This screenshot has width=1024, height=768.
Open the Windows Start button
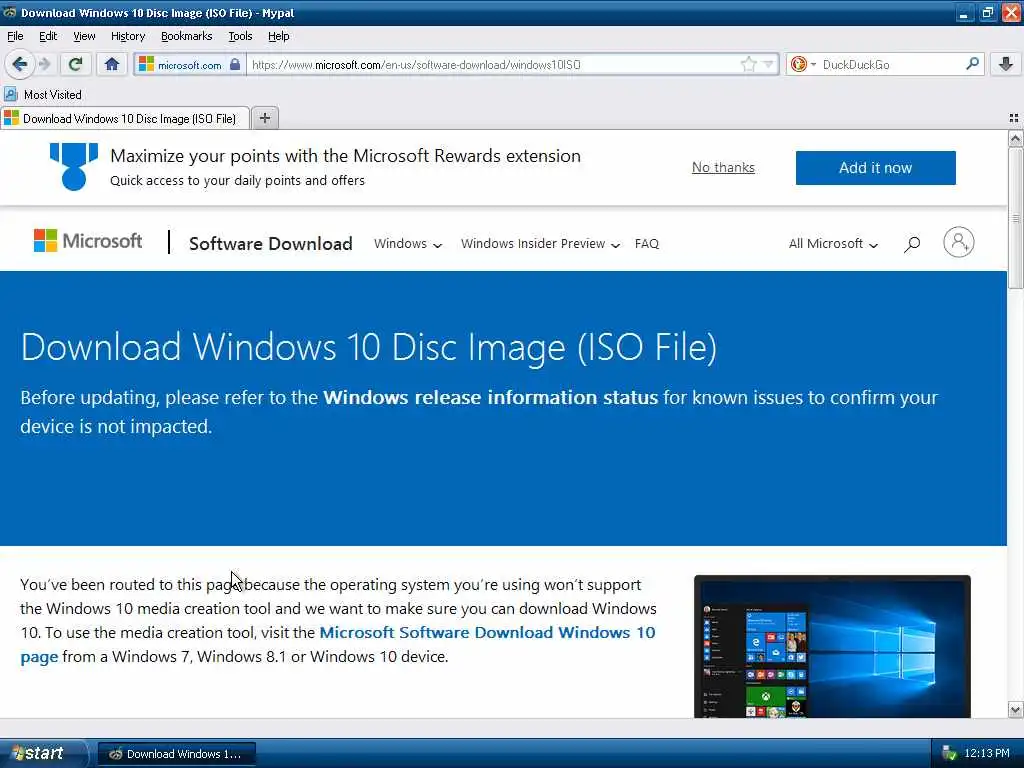click(x=43, y=753)
